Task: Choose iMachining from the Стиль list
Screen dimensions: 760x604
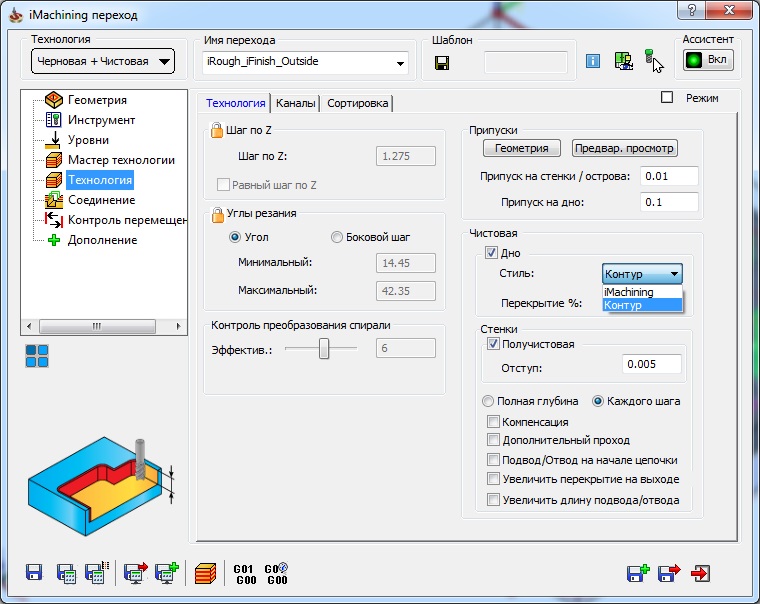Action: pyautogui.click(x=642, y=292)
